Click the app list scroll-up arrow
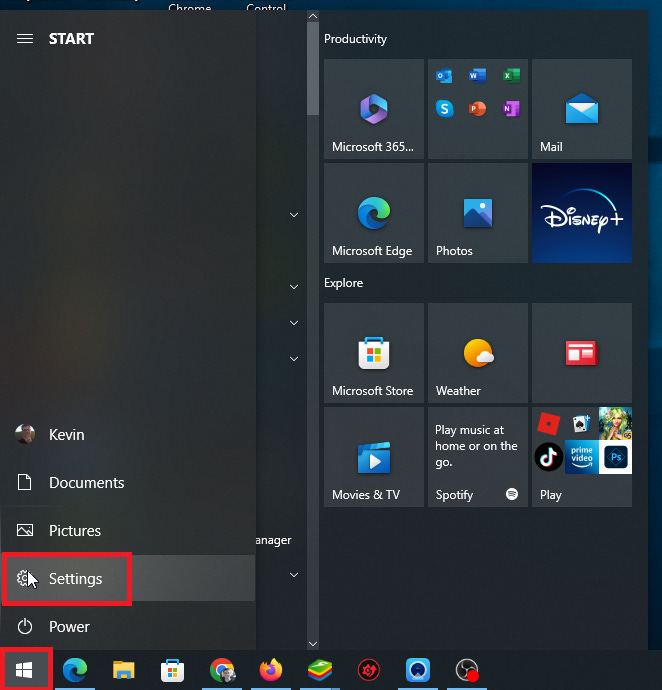662x690 pixels. pos(313,16)
